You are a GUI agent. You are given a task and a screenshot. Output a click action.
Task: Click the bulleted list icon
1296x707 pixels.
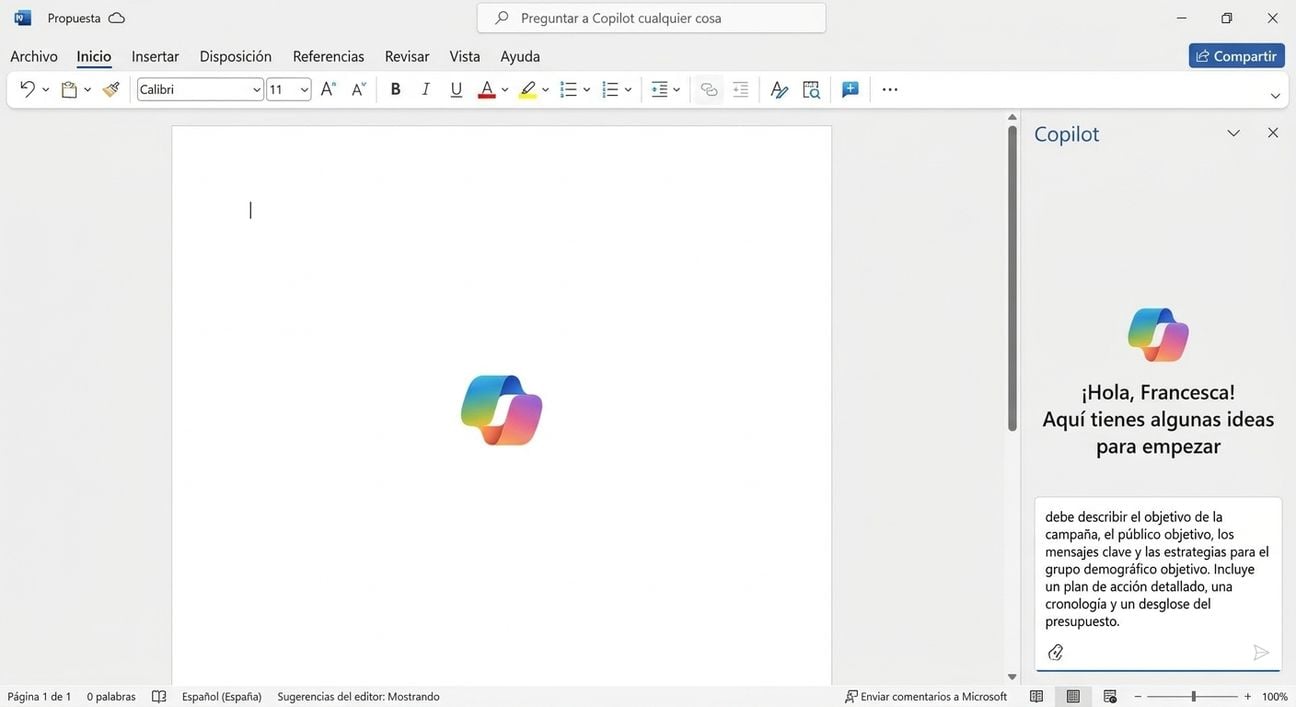coord(568,89)
